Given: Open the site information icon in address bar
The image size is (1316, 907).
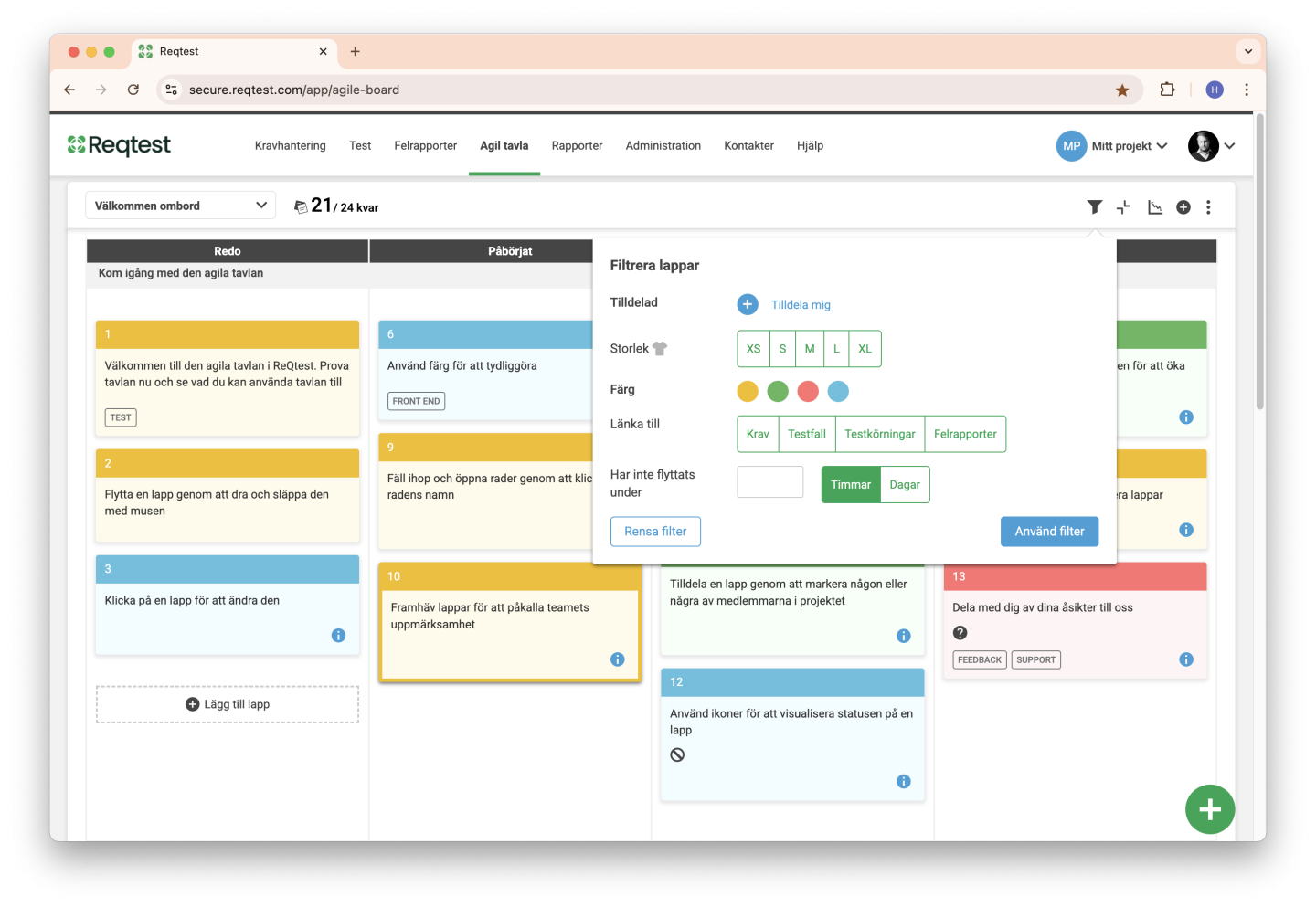Looking at the screenshot, I should (171, 90).
